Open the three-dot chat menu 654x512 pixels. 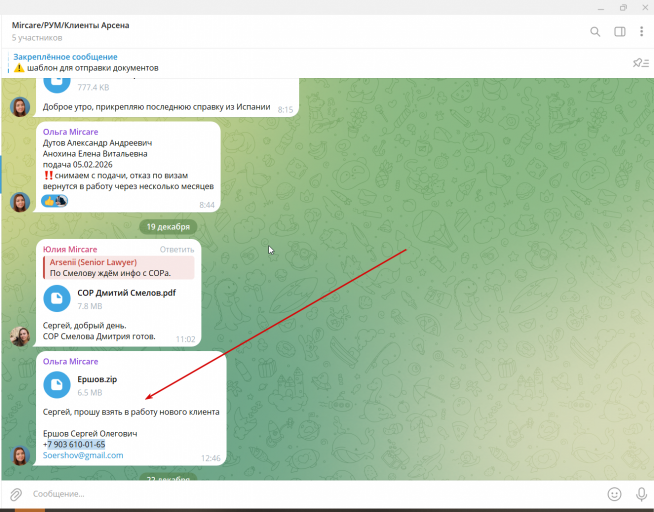click(641, 32)
